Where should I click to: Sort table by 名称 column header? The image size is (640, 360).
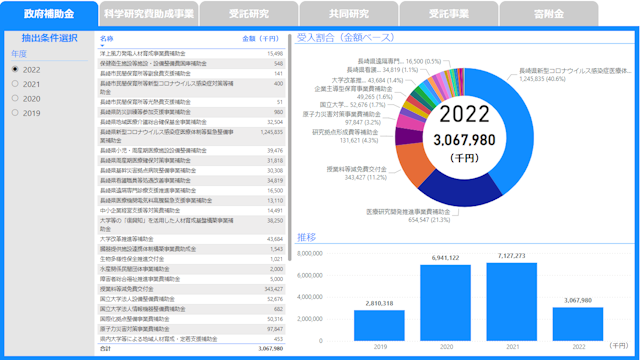pyautogui.click(x=107, y=38)
